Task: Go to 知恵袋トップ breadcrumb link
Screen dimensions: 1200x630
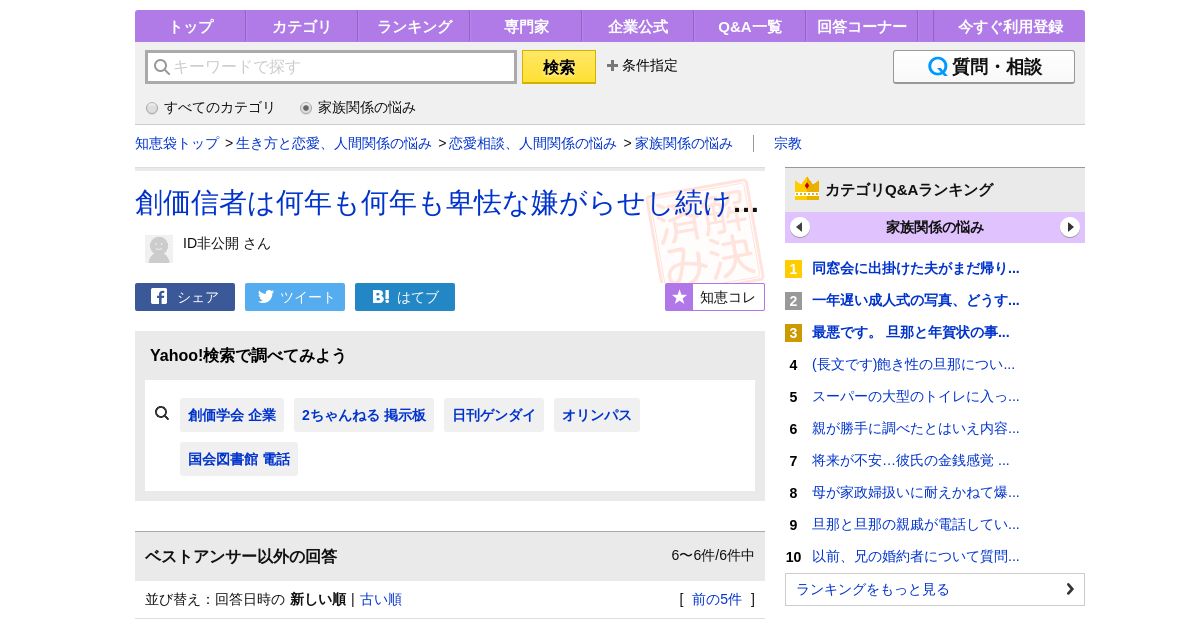Action: point(177,143)
